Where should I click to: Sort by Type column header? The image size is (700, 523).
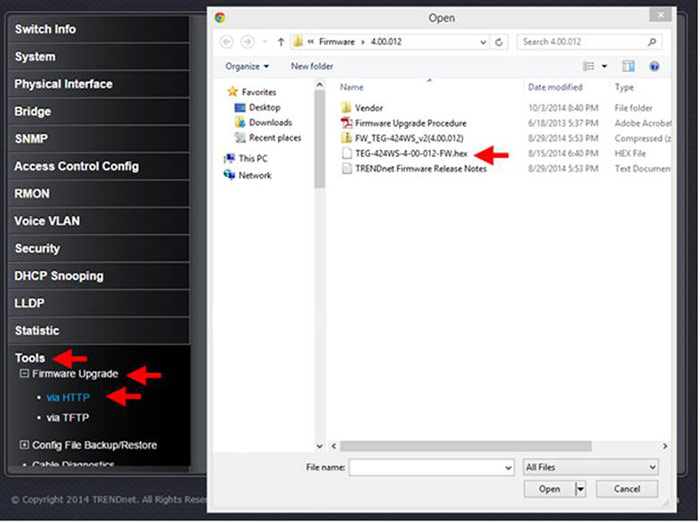(x=624, y=87)
